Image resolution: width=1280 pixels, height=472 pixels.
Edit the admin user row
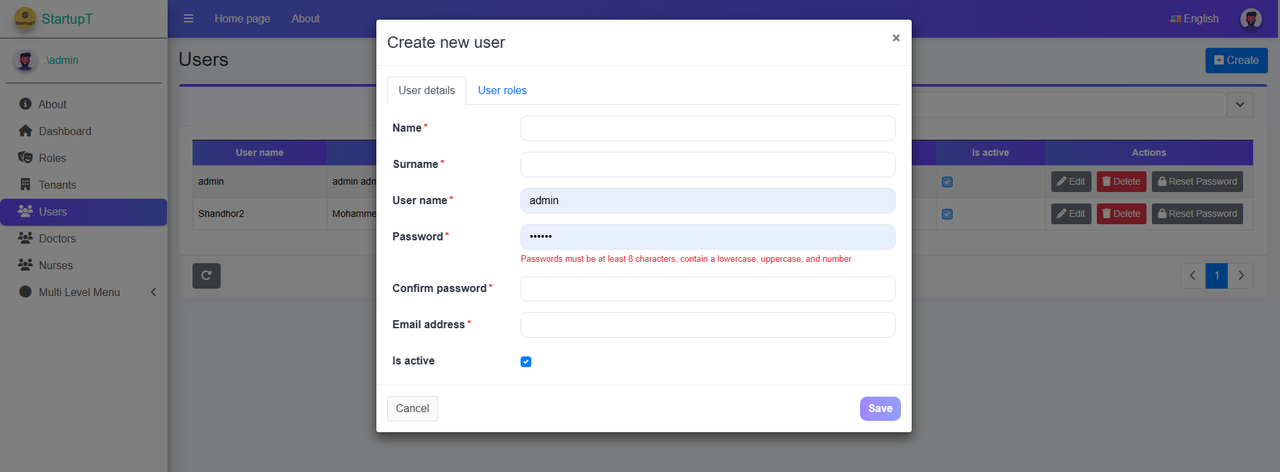(1071, 182)
